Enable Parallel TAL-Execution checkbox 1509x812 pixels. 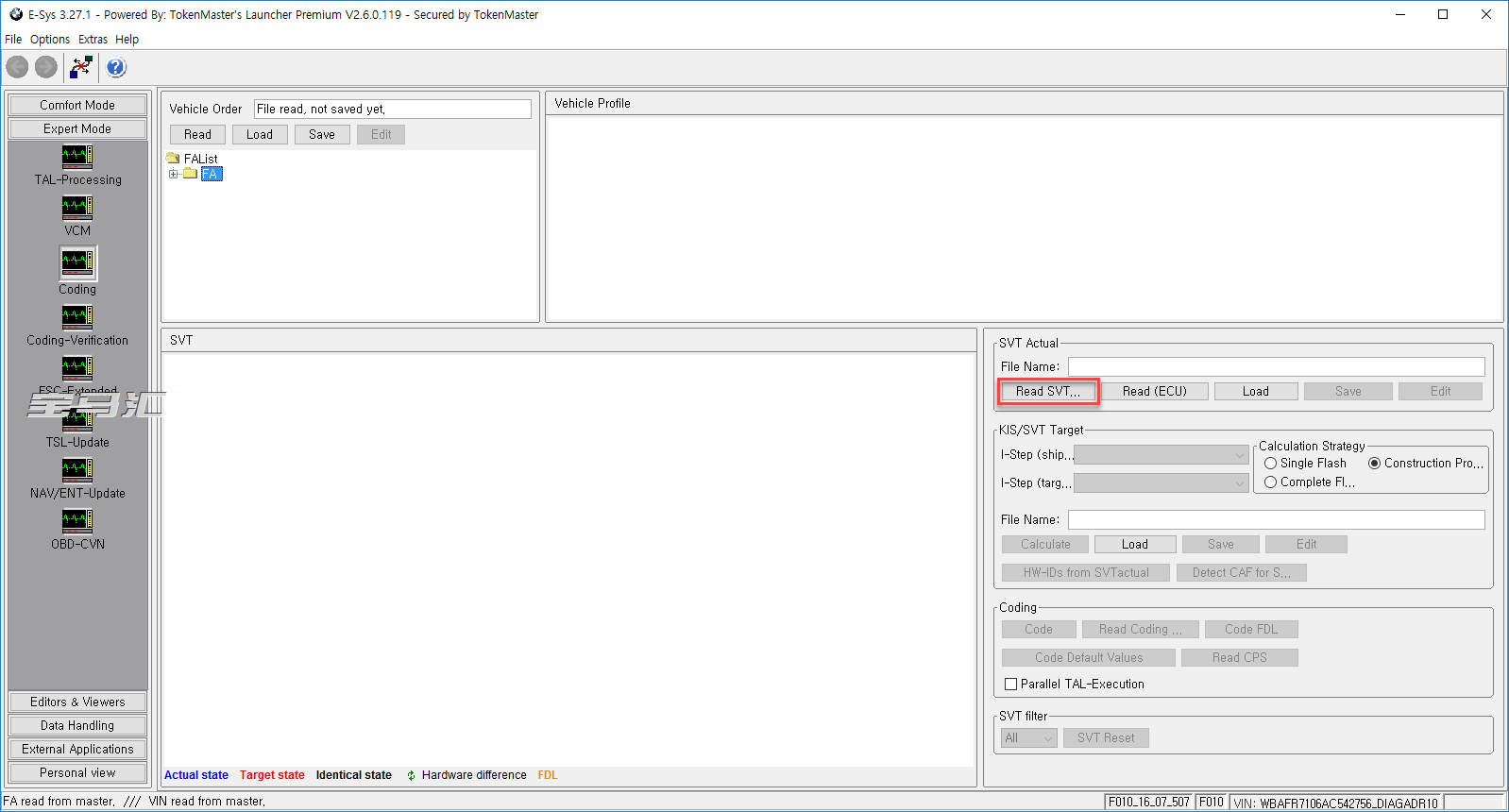tap(1011, 685)
